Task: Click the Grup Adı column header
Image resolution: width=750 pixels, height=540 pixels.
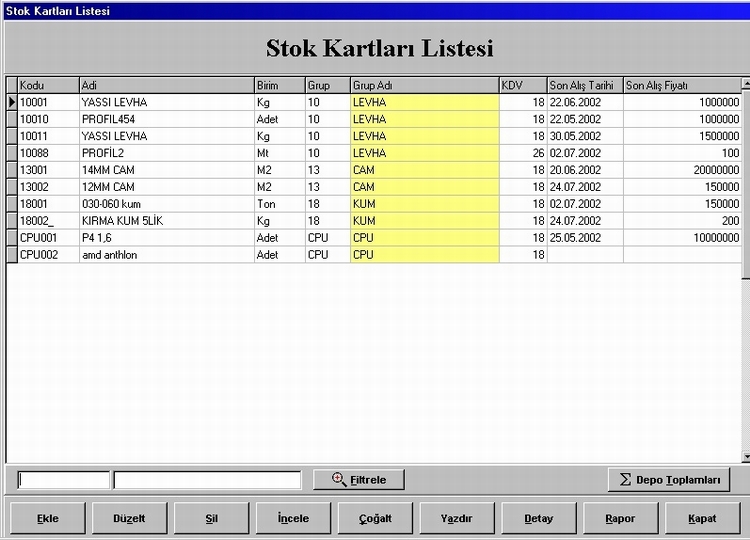Action: pyautogui.click(x=423, y=85)
